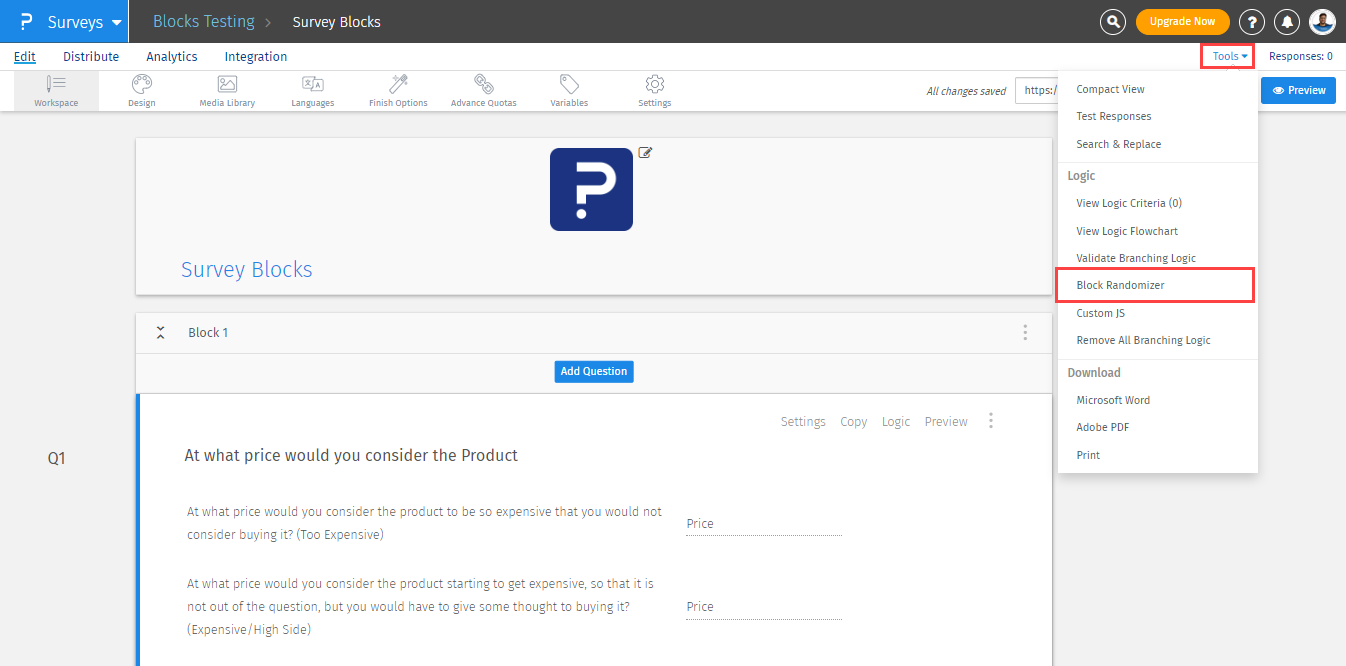
Task: Open the Settings gear icon
Action: [655, 85]
